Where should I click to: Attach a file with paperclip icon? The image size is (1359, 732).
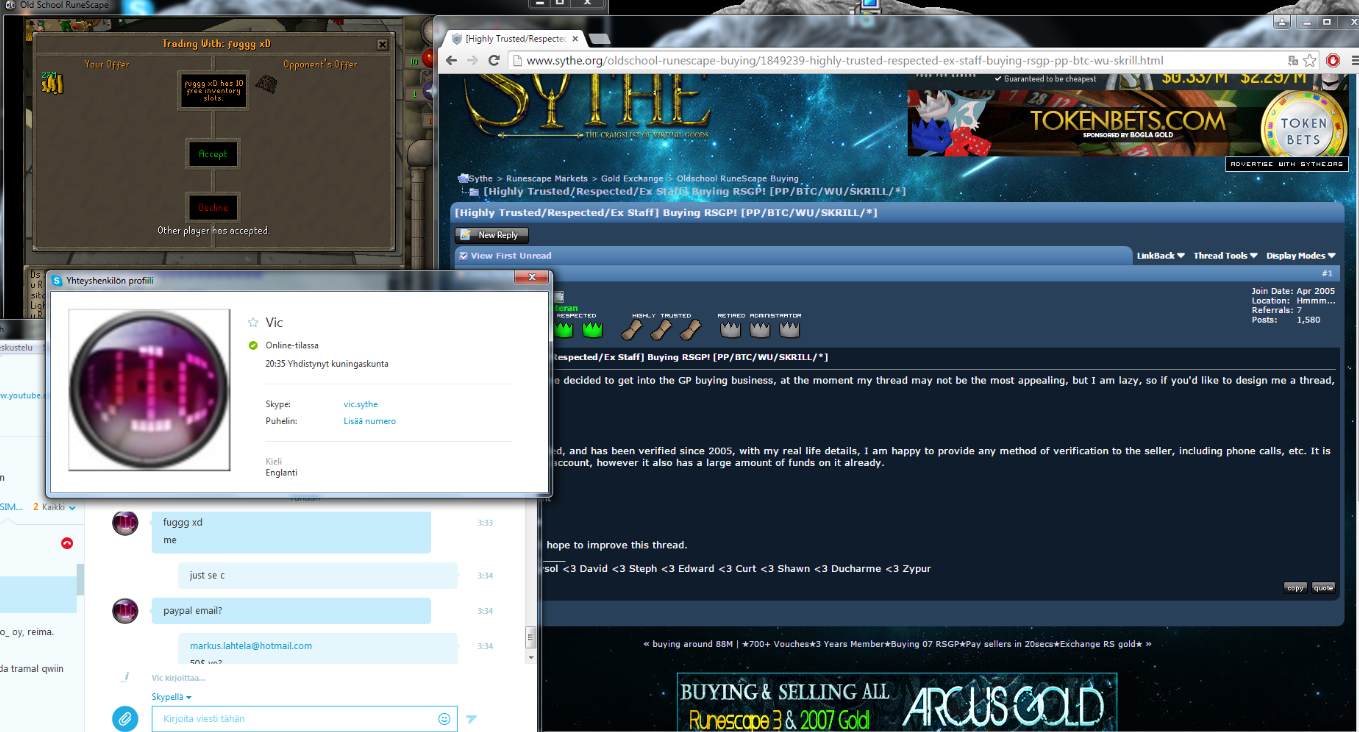(125, 718)
